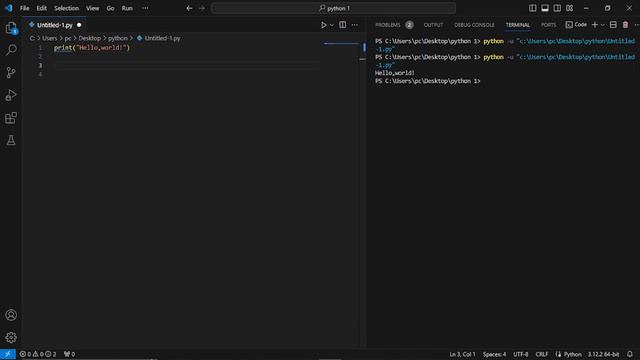
Task: Open the Edit menu
Action: tap(42, 8)
